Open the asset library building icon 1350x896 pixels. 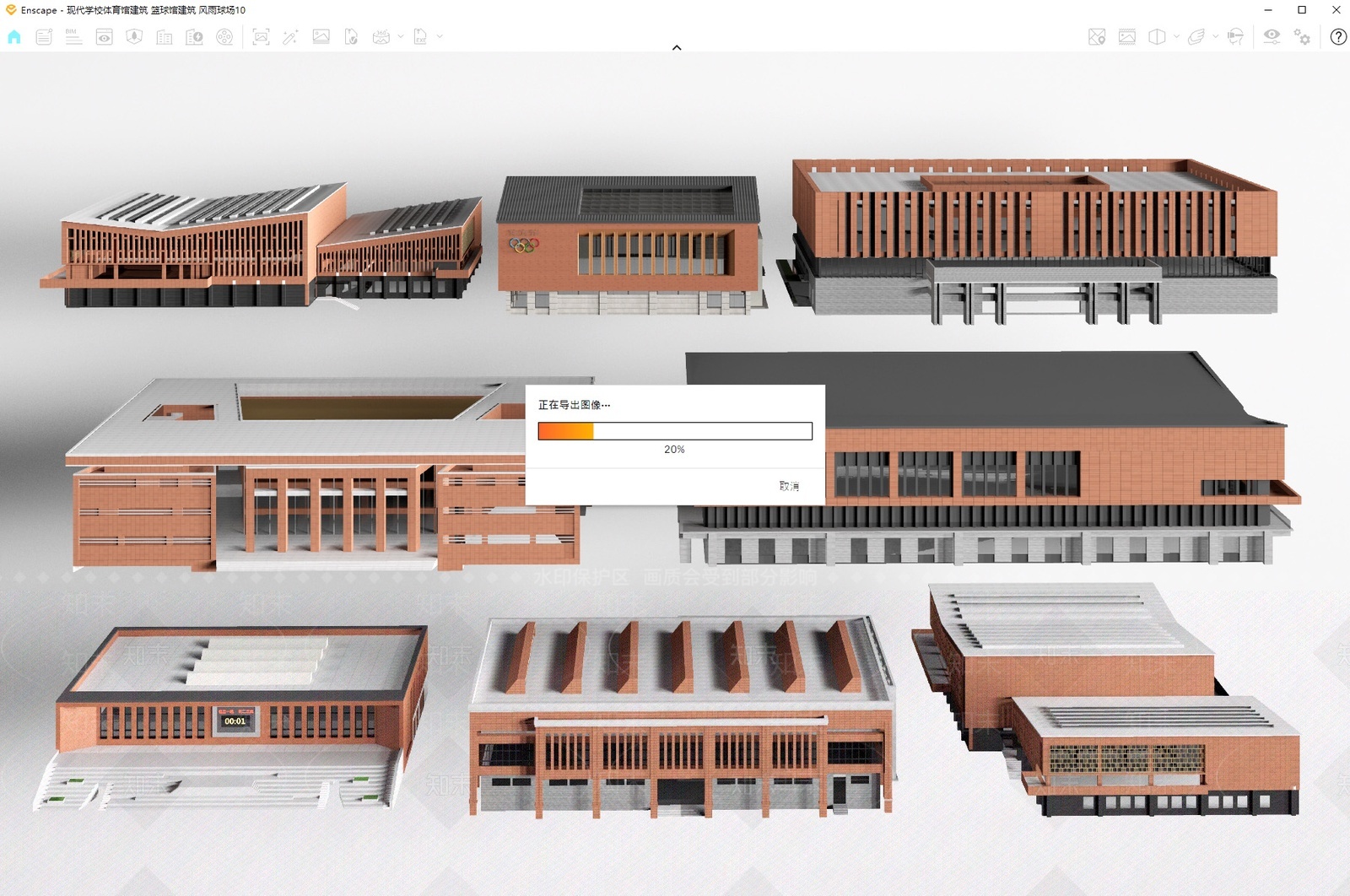pos(165,37)
